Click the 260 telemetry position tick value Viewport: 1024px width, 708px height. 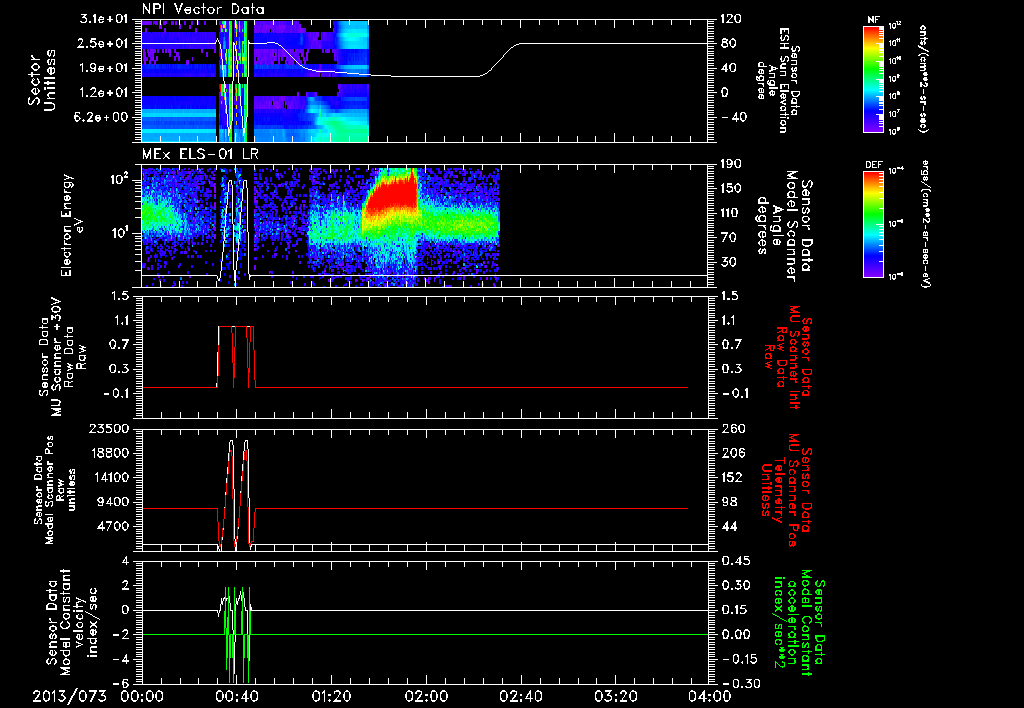(x=731, y=428)
